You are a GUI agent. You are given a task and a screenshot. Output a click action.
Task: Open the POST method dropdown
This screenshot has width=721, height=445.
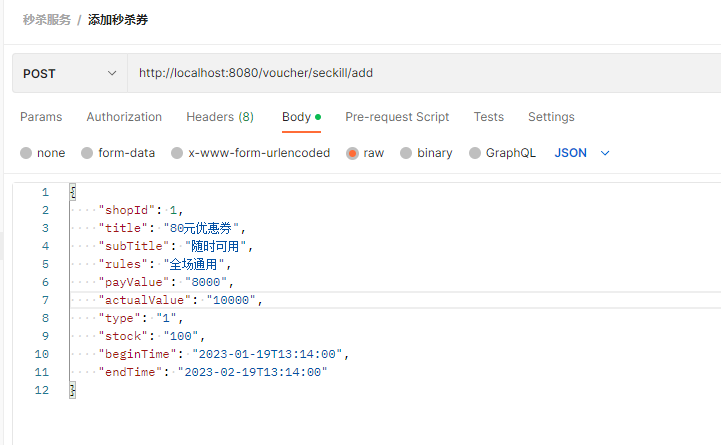pyautogui.click(x=69, y=73)
